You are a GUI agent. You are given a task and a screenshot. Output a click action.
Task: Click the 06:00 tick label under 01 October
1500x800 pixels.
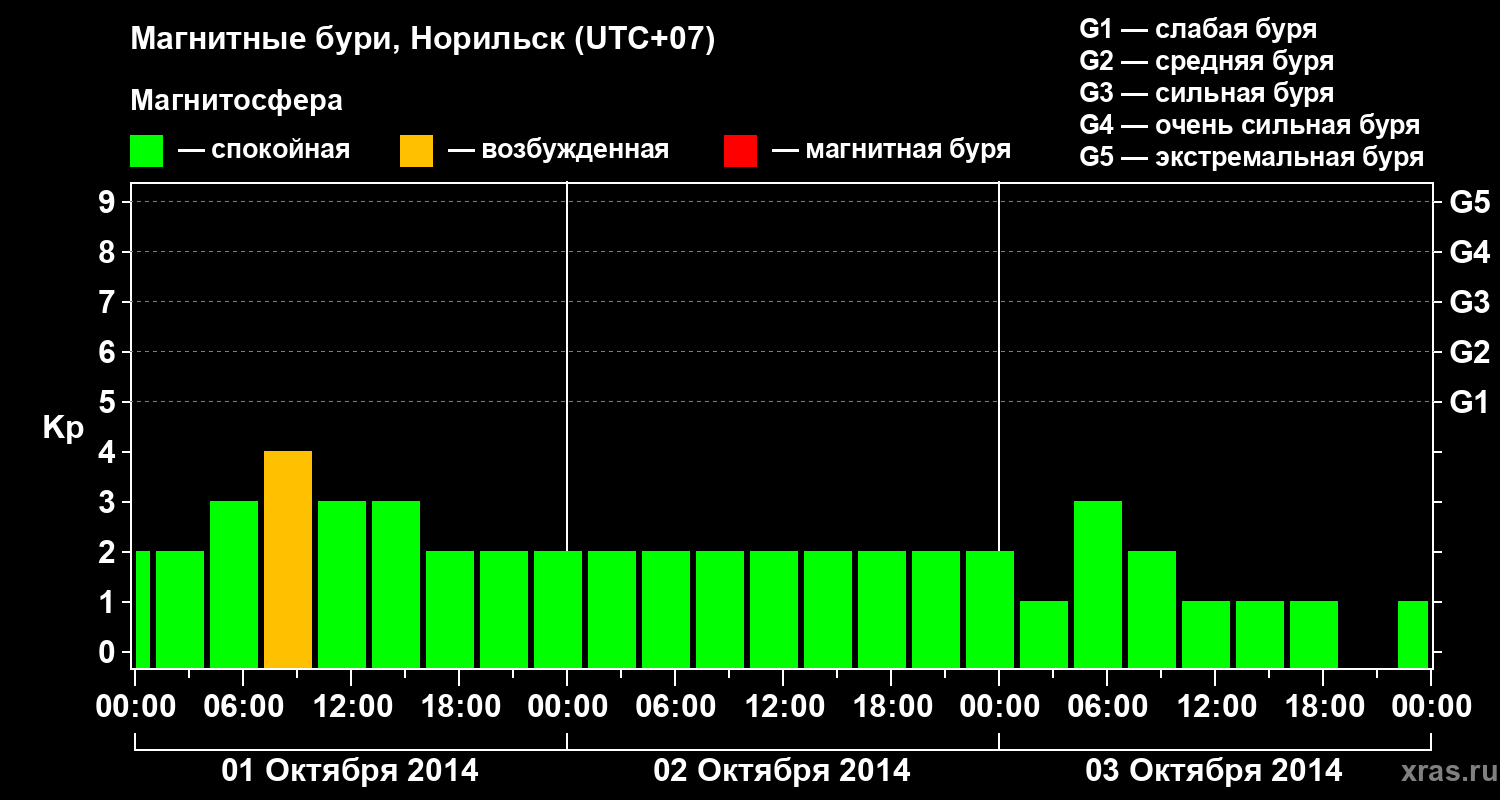click(x=243, y=707)
